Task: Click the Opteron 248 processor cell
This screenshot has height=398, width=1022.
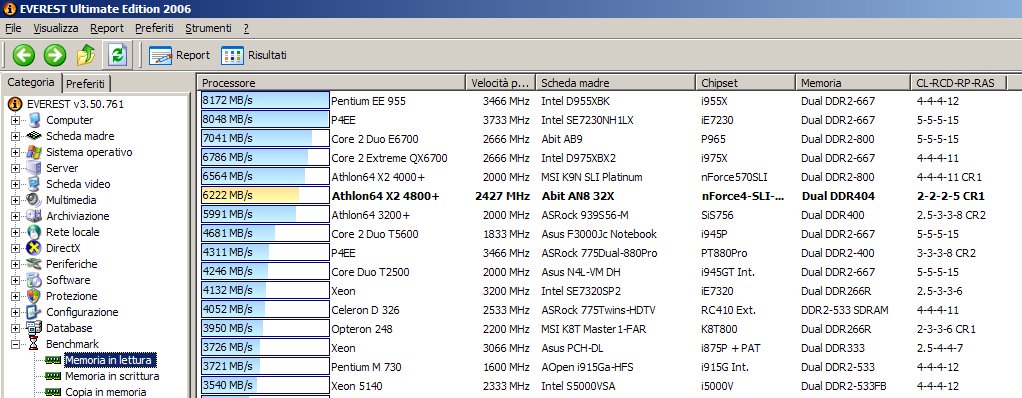Action: click(x=362, y=329)
